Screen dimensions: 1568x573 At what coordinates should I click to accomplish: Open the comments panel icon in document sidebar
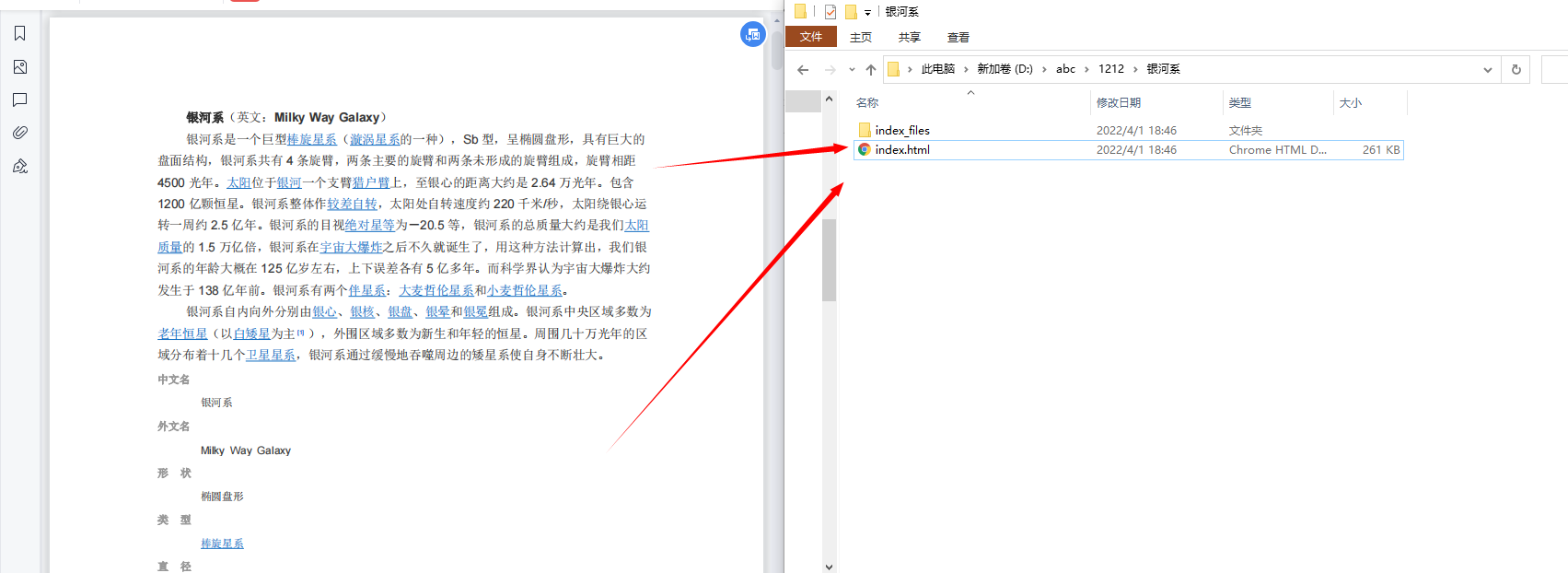pyautogui.click(x=19, y=99)
